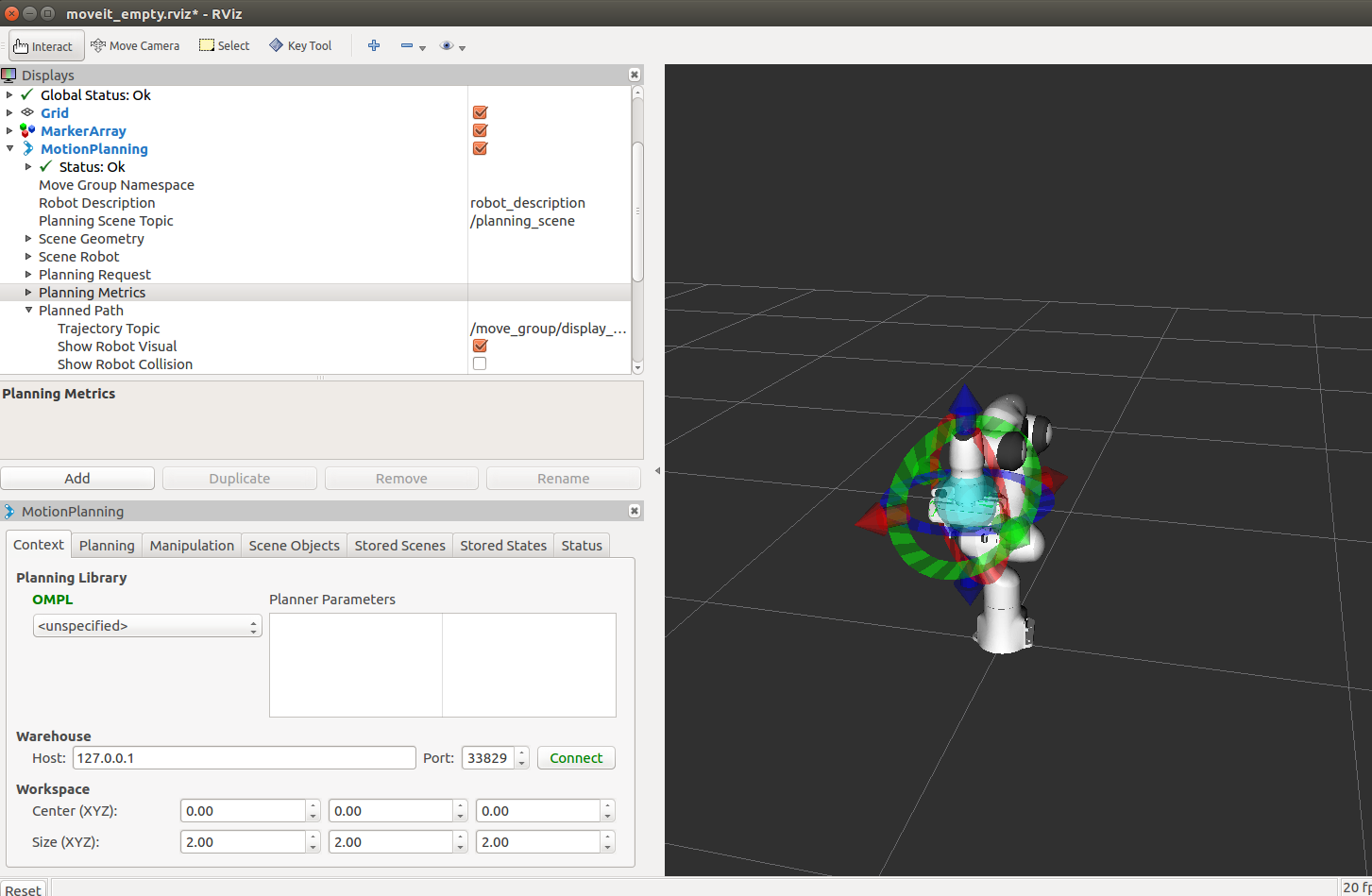Expand Global Status row
The width and height of the screenshot is (1372, 896).
(9, 94)
